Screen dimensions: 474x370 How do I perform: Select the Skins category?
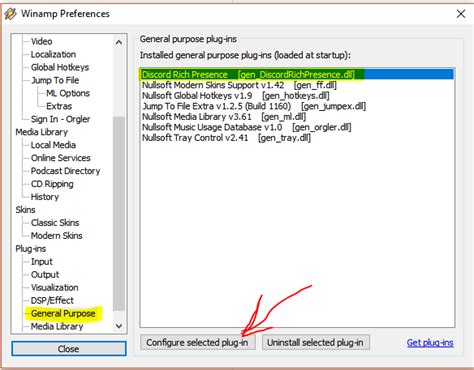[25, 210]
